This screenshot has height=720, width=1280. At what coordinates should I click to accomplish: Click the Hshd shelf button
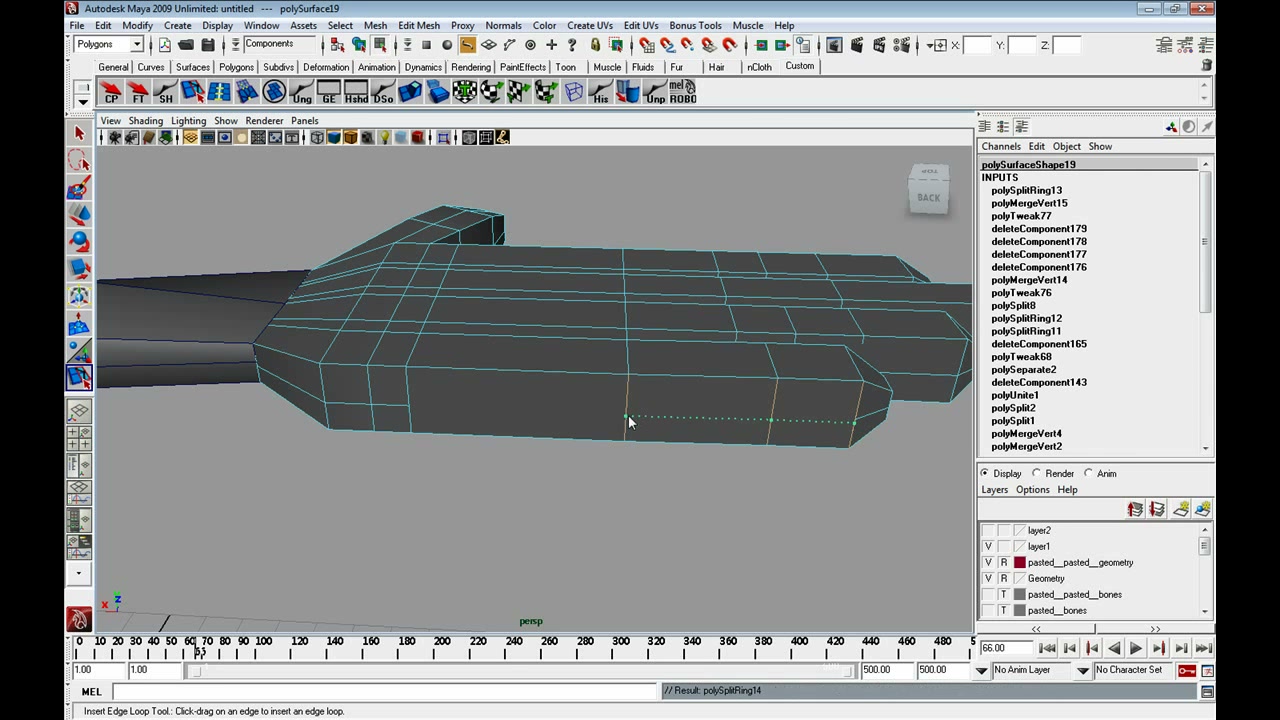pyautogui.click(x=355, y=93)
